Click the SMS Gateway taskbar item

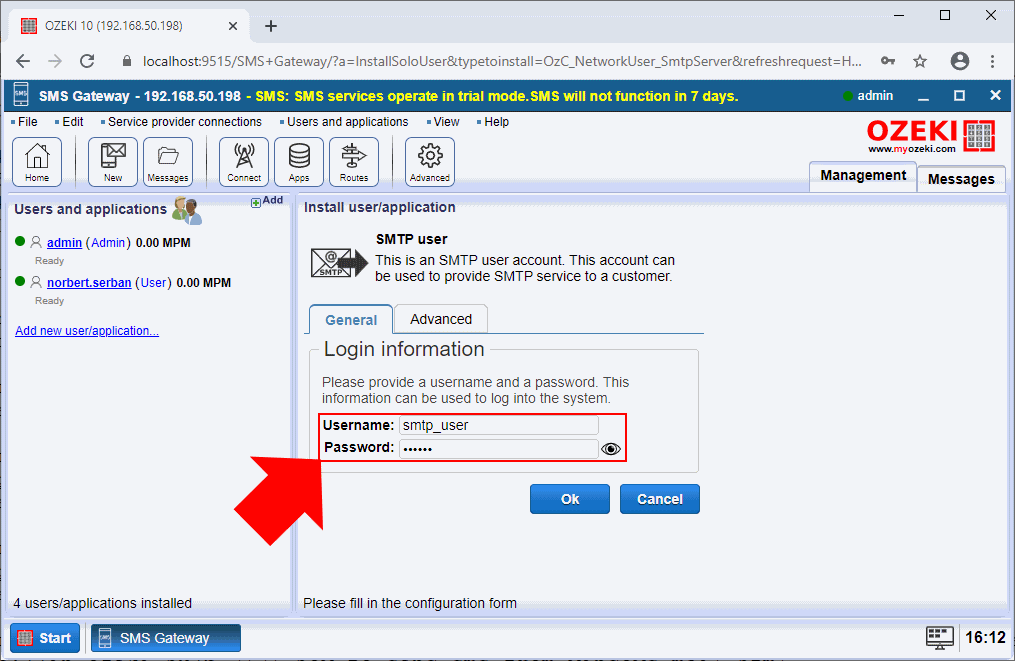pos(166,638)
